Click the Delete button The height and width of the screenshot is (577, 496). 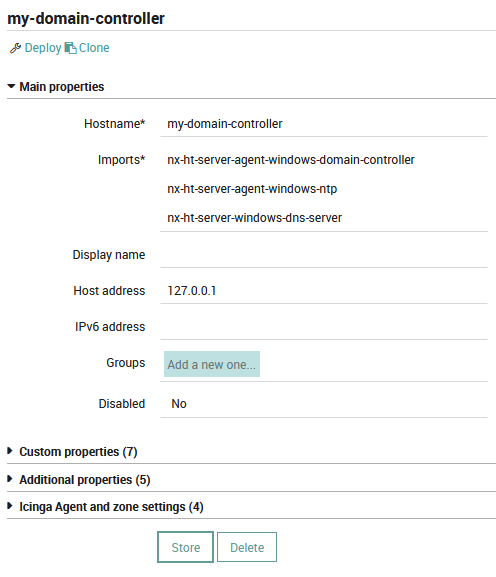click(x=247, y=547)
